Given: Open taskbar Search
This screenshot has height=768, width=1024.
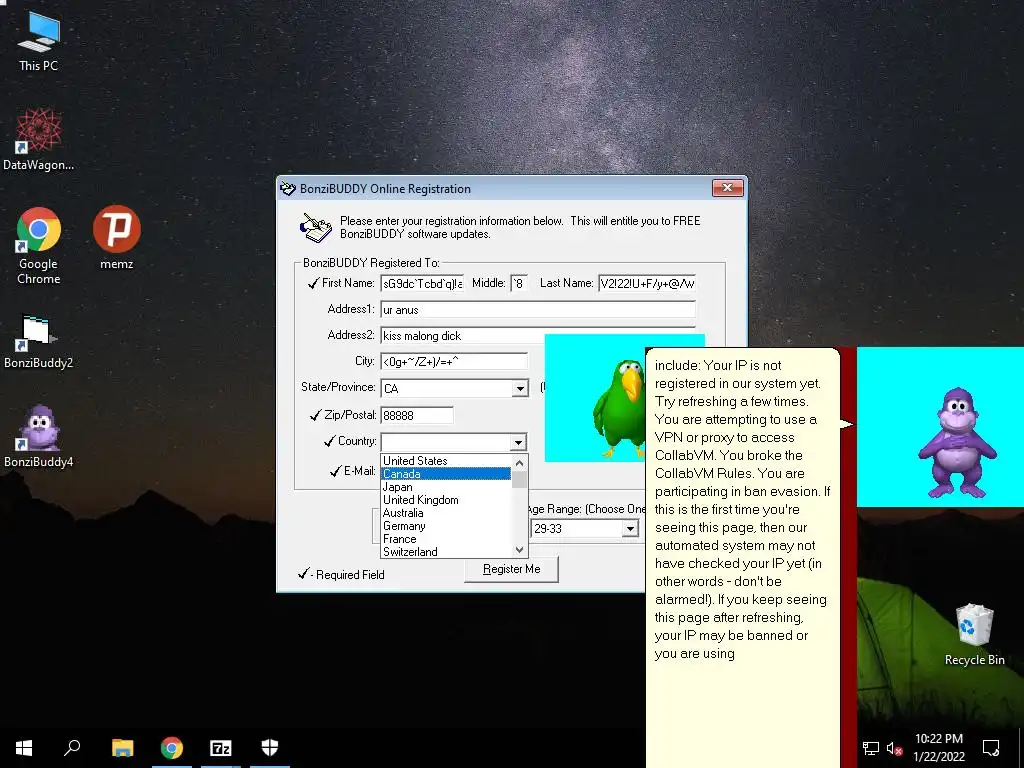Looking at the screenshot, I should point(72,748).
